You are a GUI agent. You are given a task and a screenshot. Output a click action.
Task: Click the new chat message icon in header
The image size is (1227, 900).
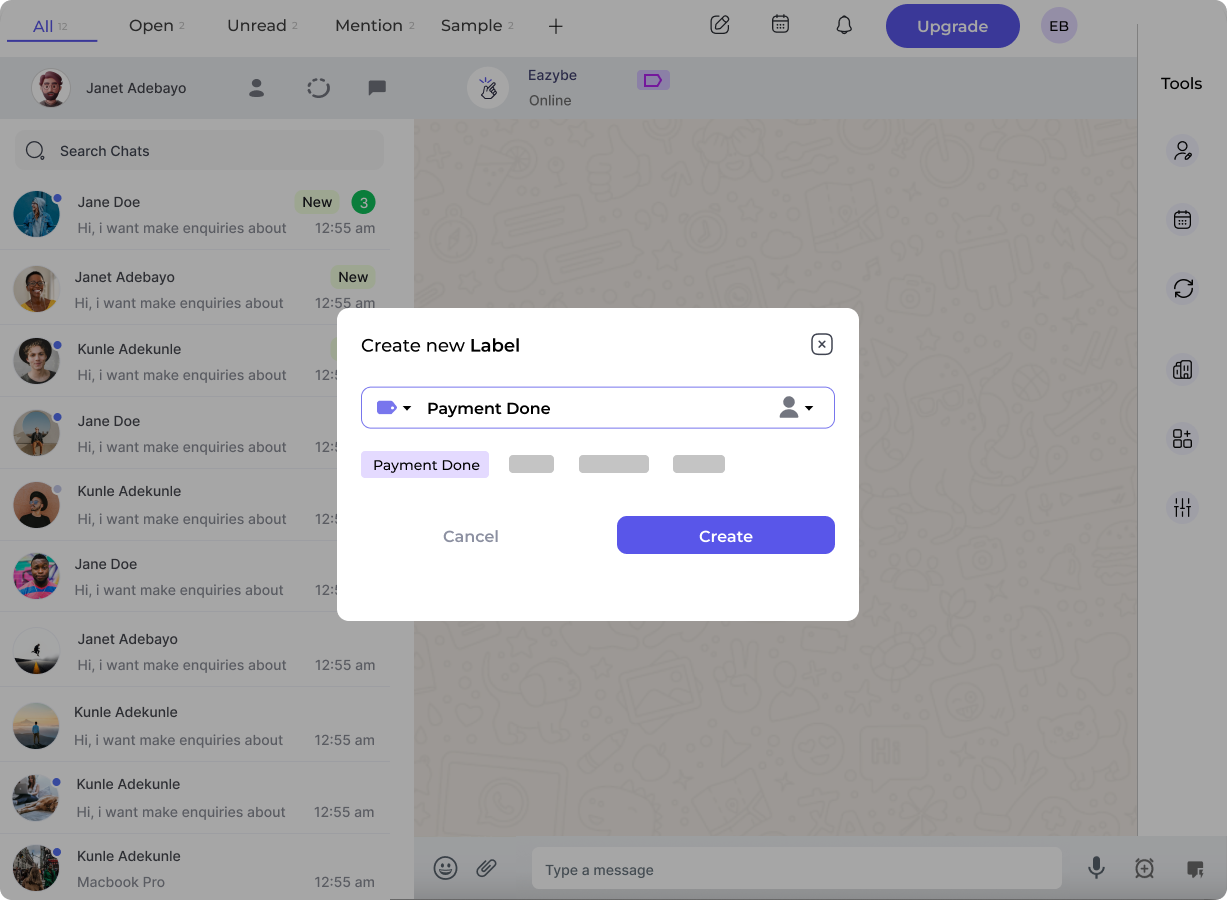(377, 88)
